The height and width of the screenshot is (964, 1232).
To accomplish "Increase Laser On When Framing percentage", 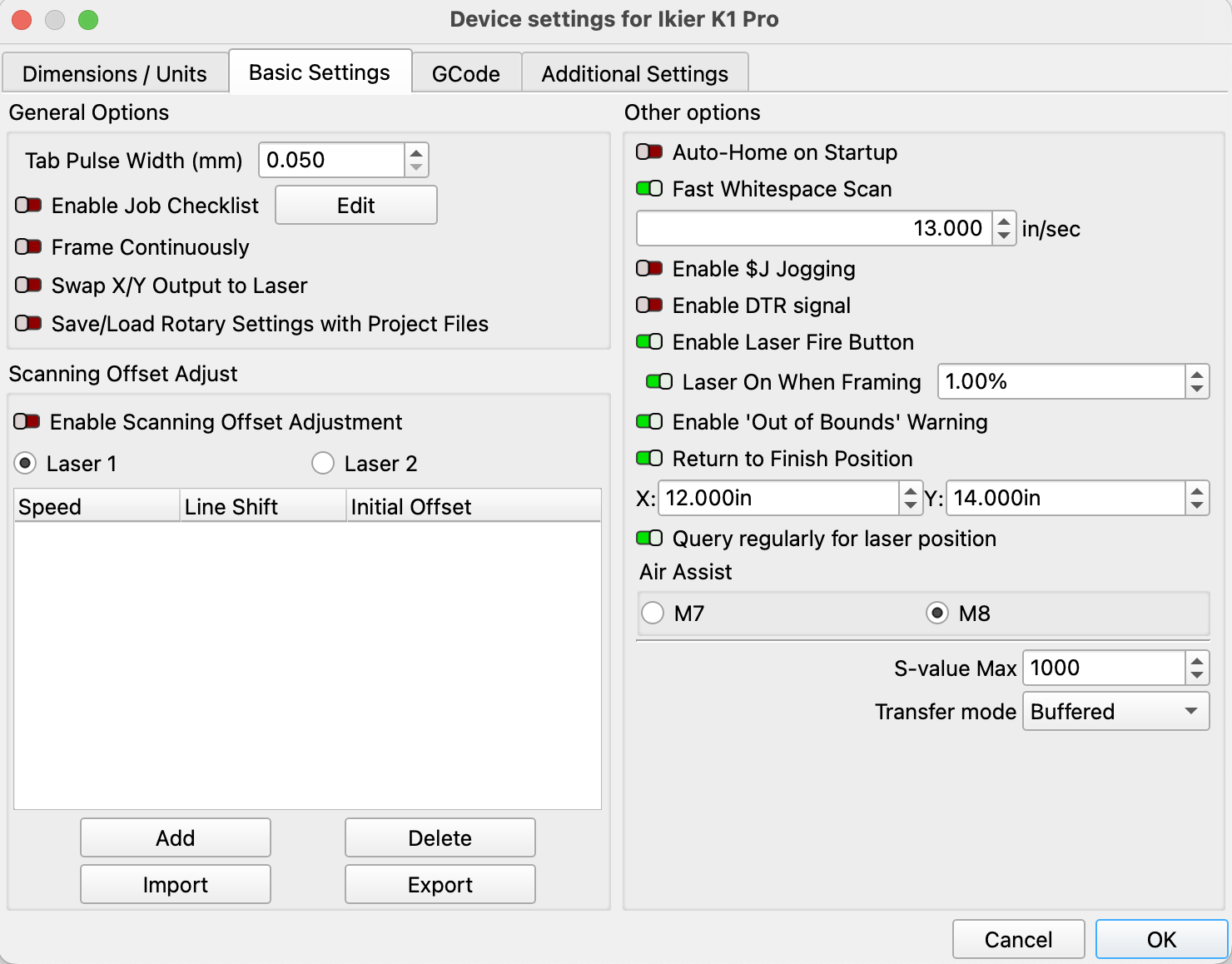I will [1197, 375].
